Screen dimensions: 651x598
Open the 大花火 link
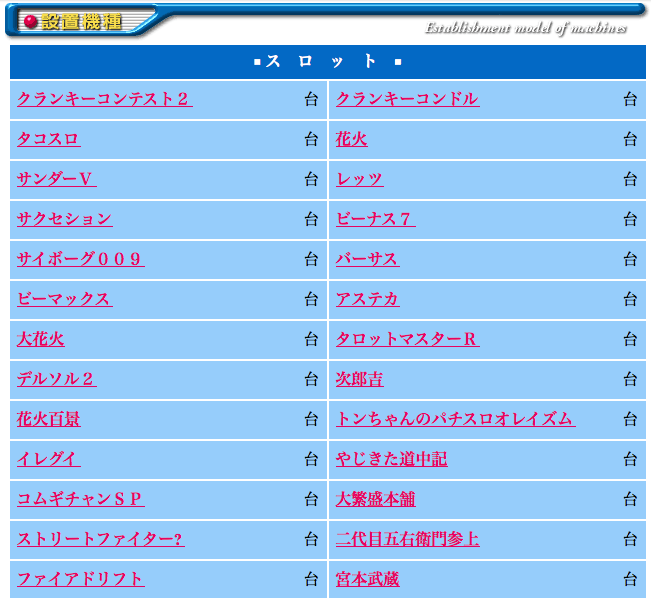41,339
